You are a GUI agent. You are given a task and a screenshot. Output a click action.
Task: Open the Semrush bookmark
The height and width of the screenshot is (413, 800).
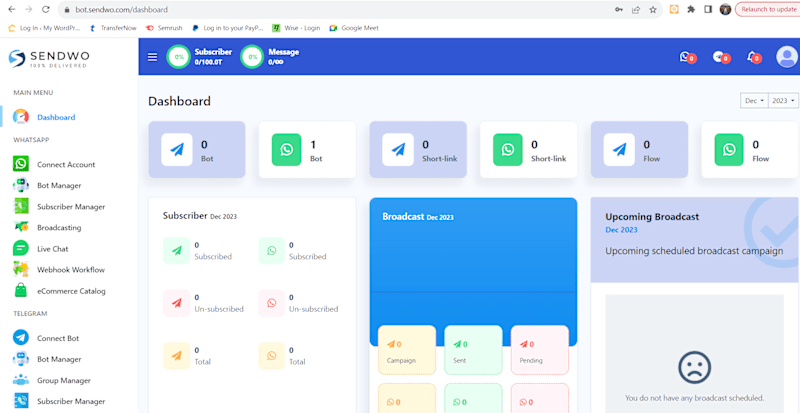[x=164, y=28]
